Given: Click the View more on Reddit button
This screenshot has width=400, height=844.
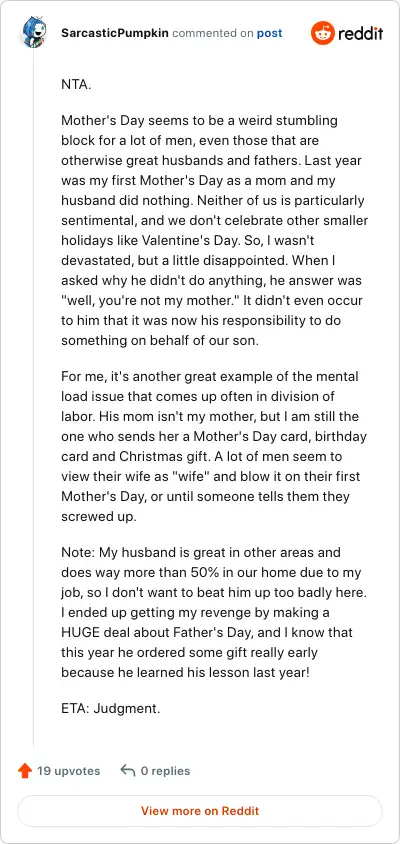Looking at the screenshot, I should pos(200,811).
